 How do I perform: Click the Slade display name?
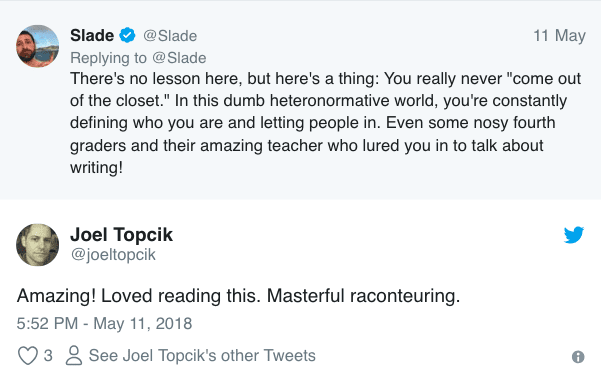[x=92, y=35]
